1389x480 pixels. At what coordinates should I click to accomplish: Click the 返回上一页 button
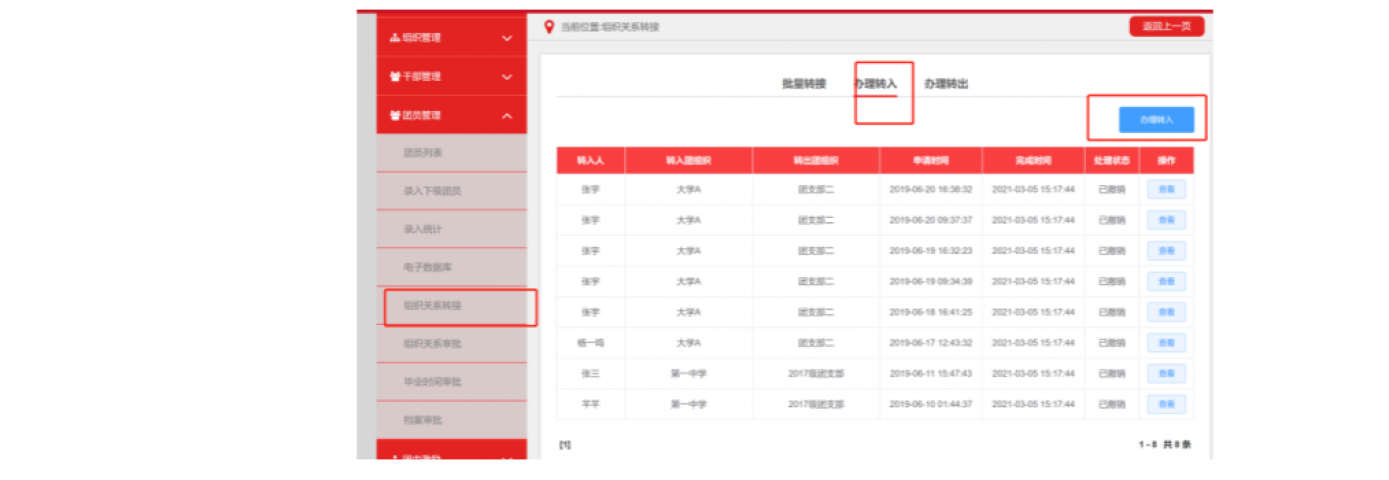pos(1166,27)
